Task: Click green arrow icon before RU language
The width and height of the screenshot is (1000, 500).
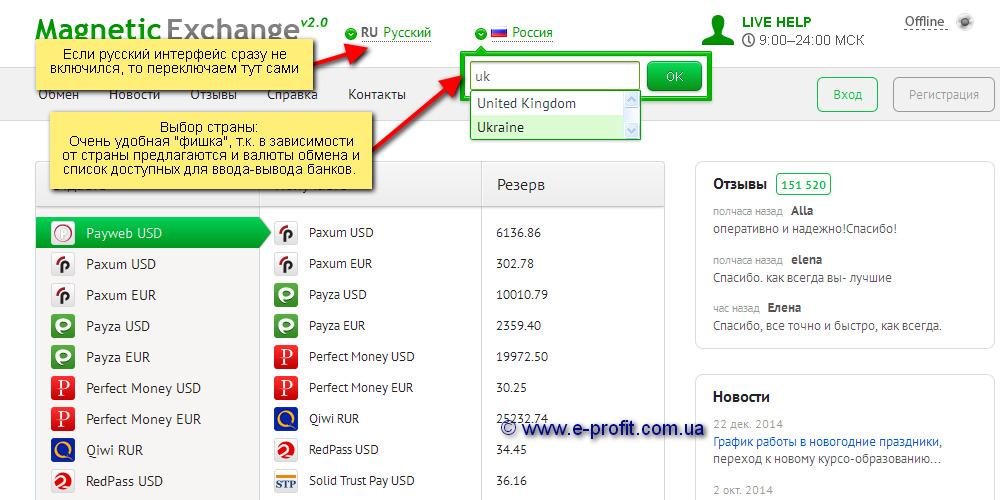Action: click(x=350, y=33)
